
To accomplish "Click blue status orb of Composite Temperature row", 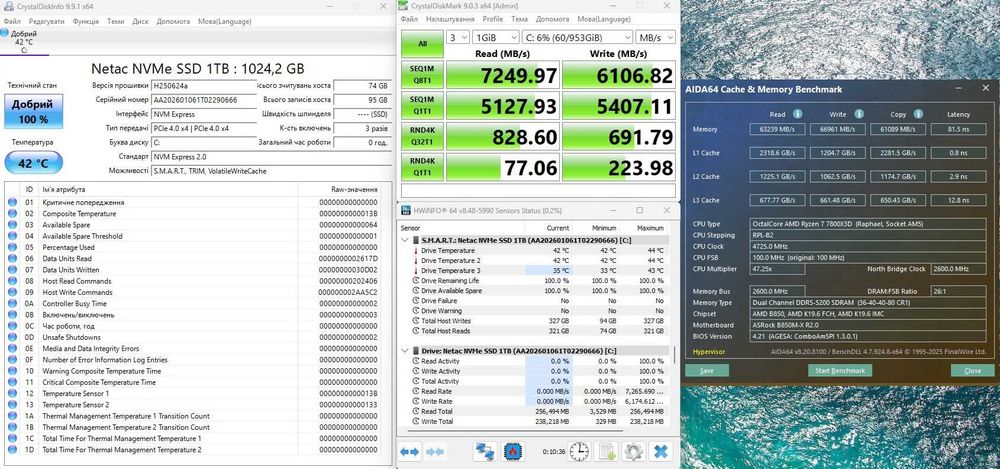I will point(12,214).
